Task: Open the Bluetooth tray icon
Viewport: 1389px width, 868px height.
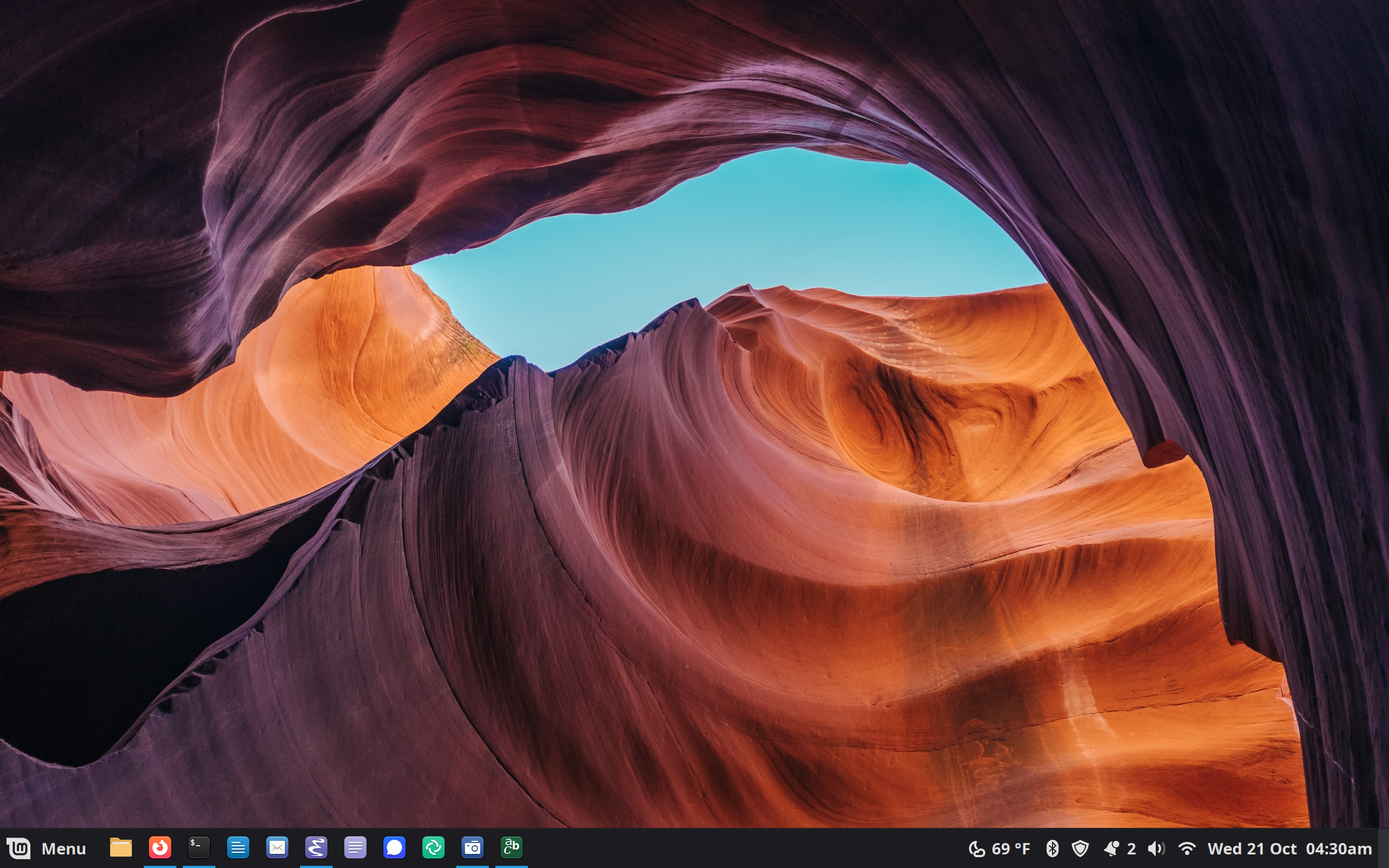Action: coord(1052,848)
